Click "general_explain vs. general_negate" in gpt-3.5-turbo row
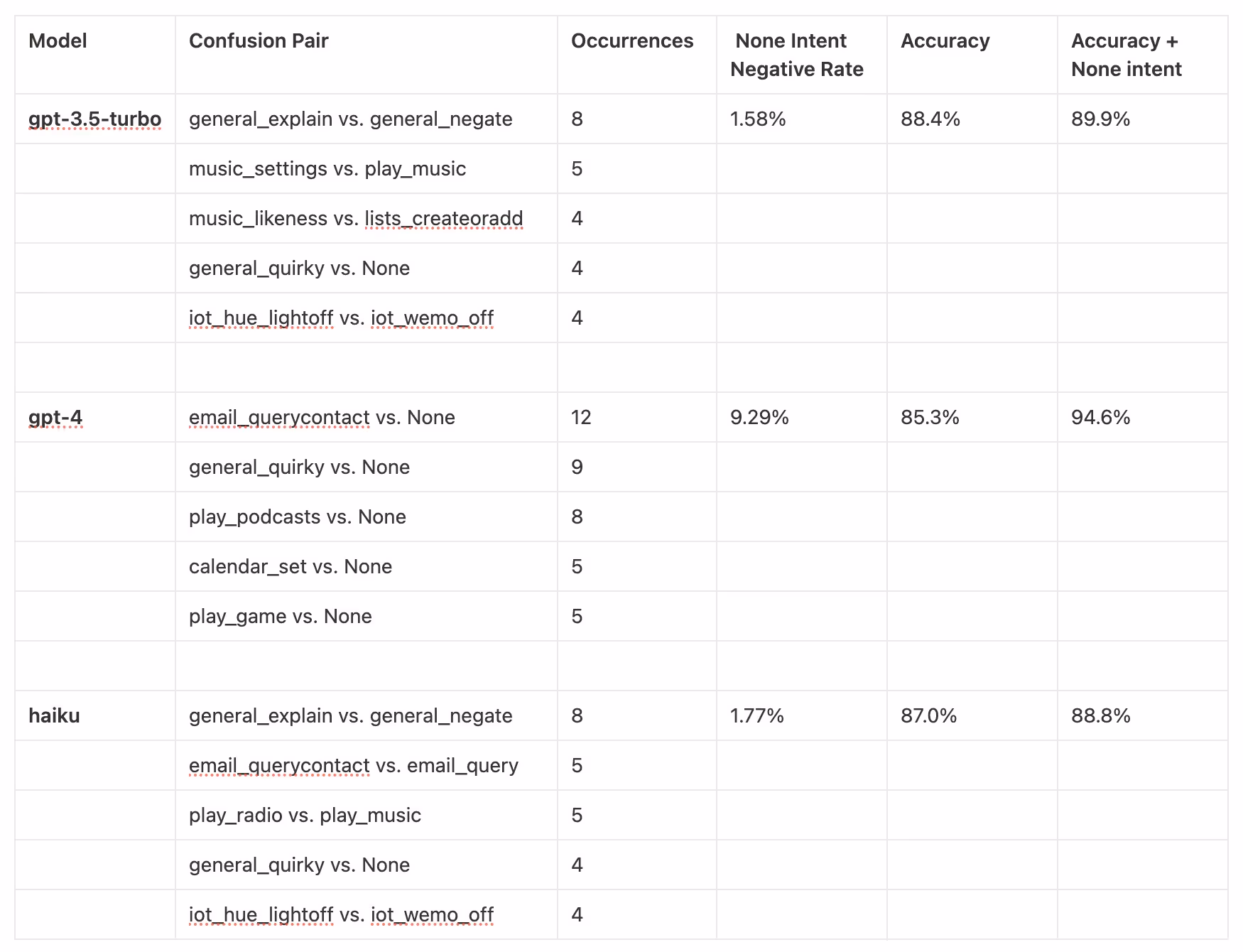The height and width of the screenshot is (952, 1243). pyautogui.click(x=351, y=119)
